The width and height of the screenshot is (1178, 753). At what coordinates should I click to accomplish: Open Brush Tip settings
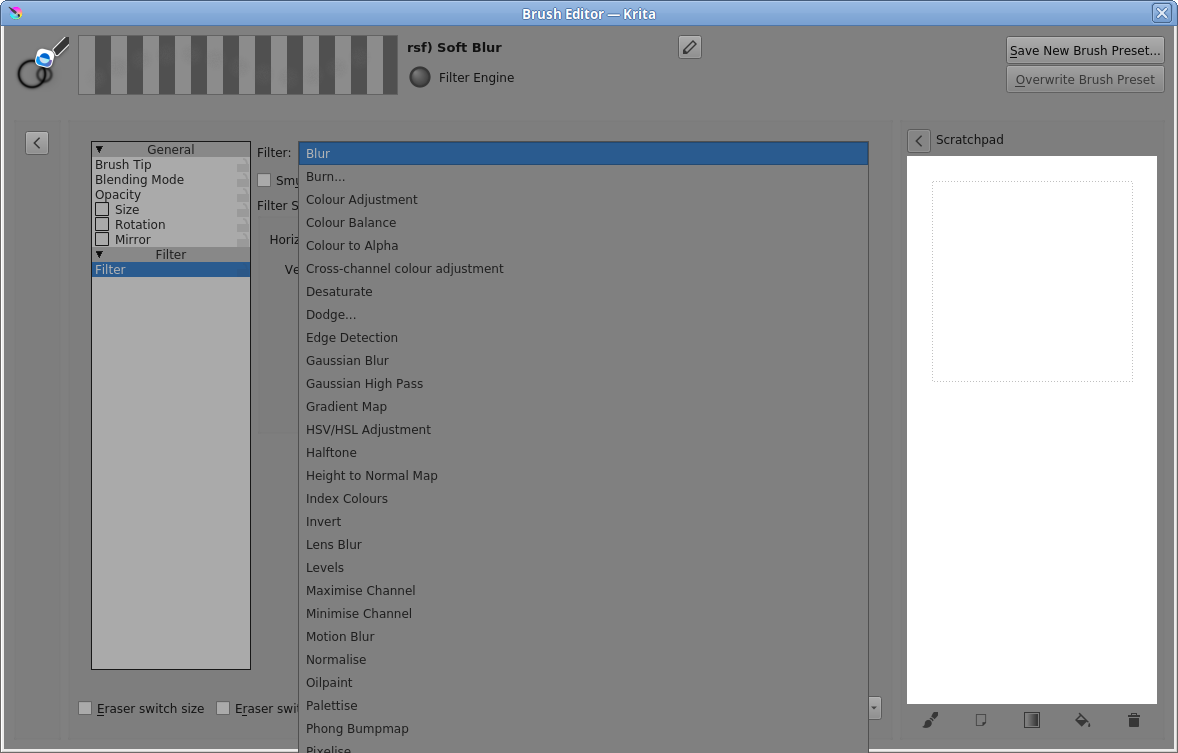pyautogui.click(x=171, y=165)
